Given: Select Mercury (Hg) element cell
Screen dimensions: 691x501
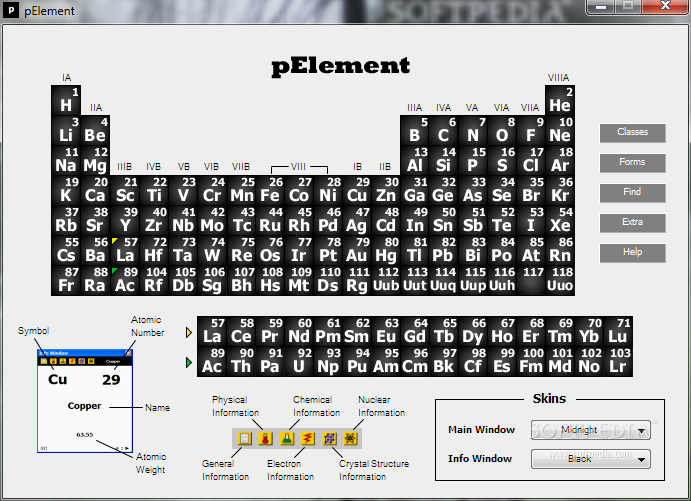Looking at the screenshot, I should pos(386,250).
